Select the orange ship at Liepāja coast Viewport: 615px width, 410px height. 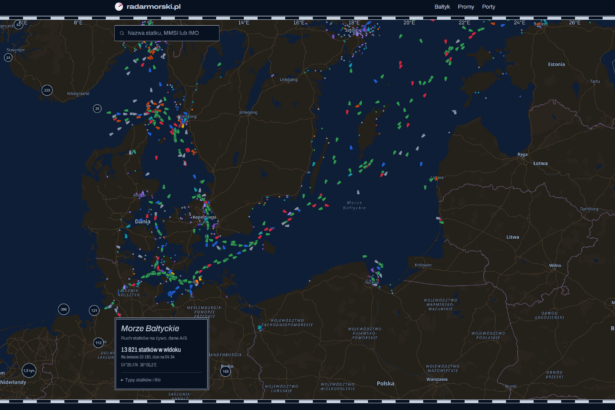pyautogui.click(x=435, y=179)
